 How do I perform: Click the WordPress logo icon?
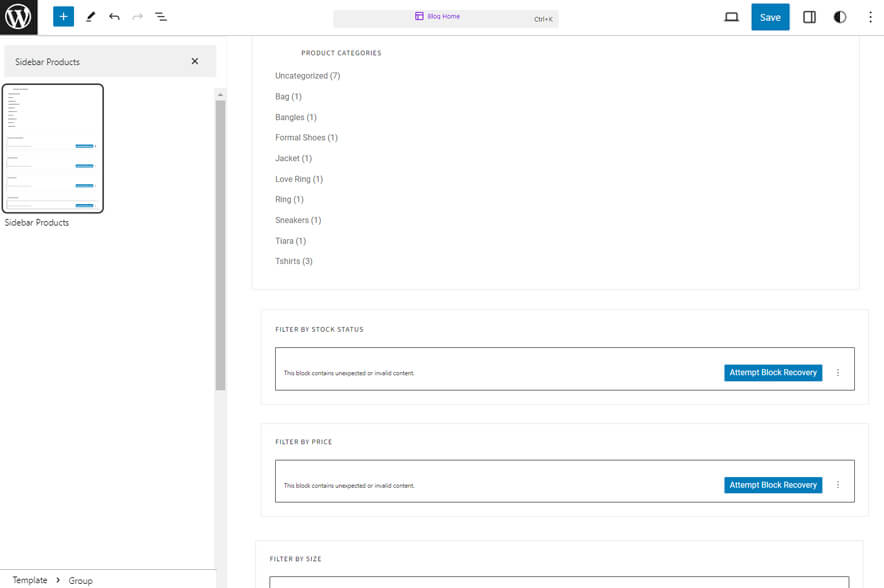click(x=18, y=17)
